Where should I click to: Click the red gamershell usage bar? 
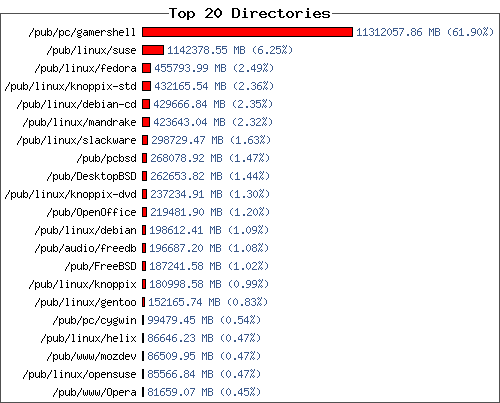coord(247,32)
